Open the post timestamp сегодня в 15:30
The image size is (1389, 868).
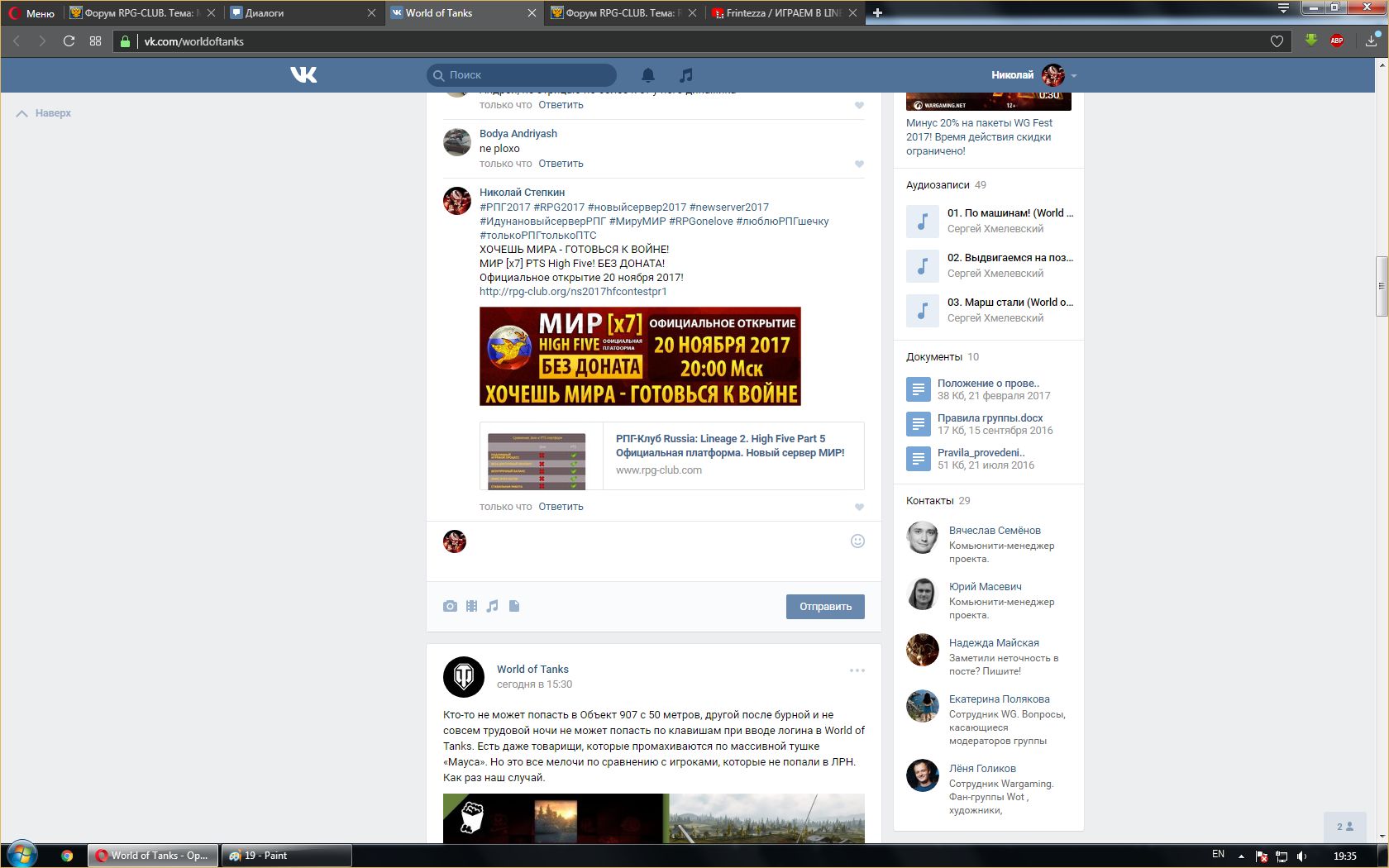(534, 684)
